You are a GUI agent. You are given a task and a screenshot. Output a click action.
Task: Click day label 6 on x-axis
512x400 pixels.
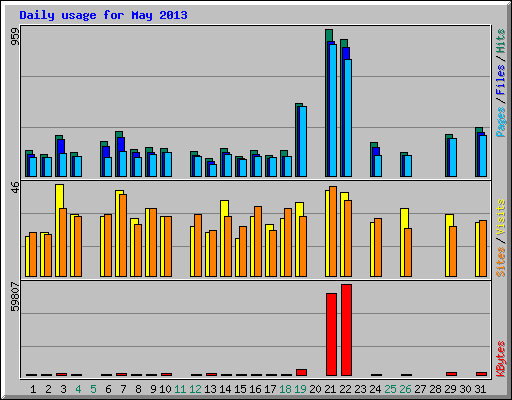(x=108, y=389)
